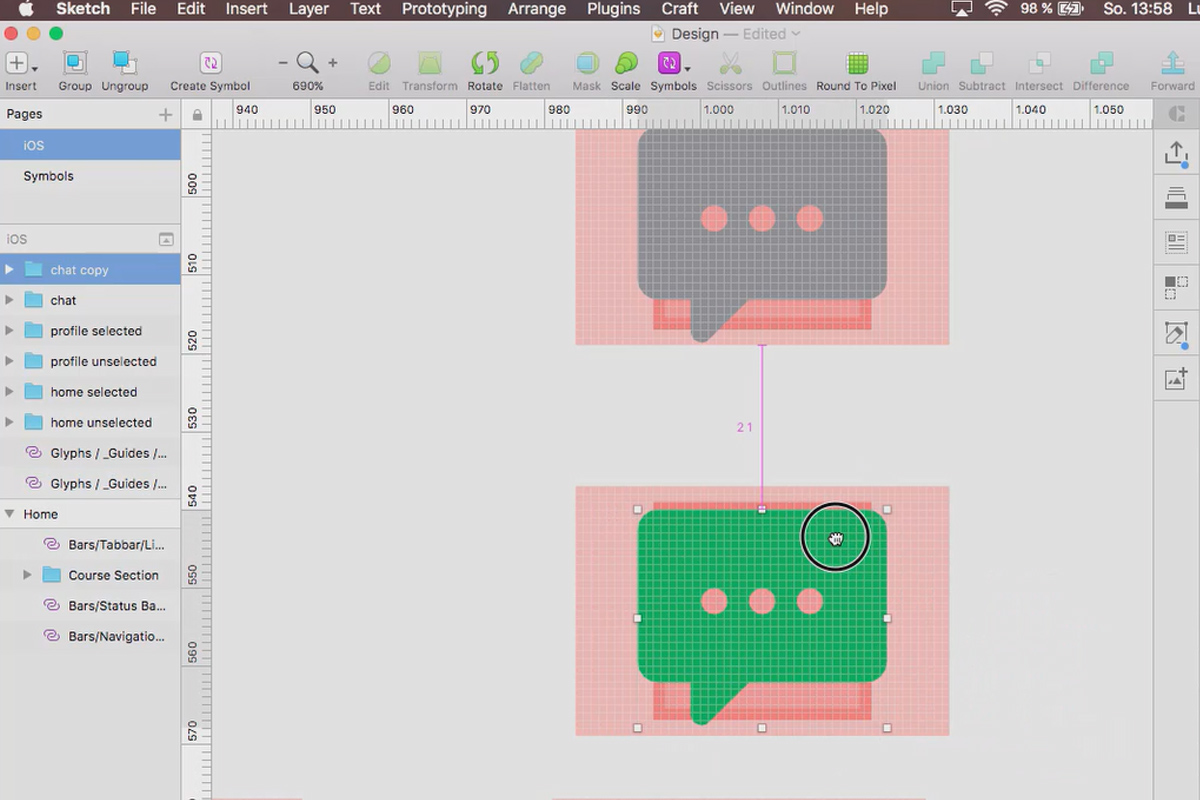Click the Wi-Fi status icon
Image resolution: width=1200 pixels, height=800 pixels.
coord(995,9)
